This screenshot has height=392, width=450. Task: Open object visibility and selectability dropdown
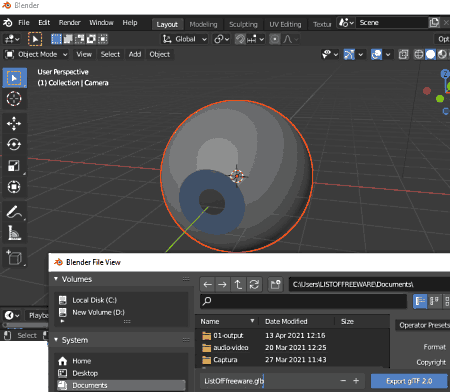point(330,54)
